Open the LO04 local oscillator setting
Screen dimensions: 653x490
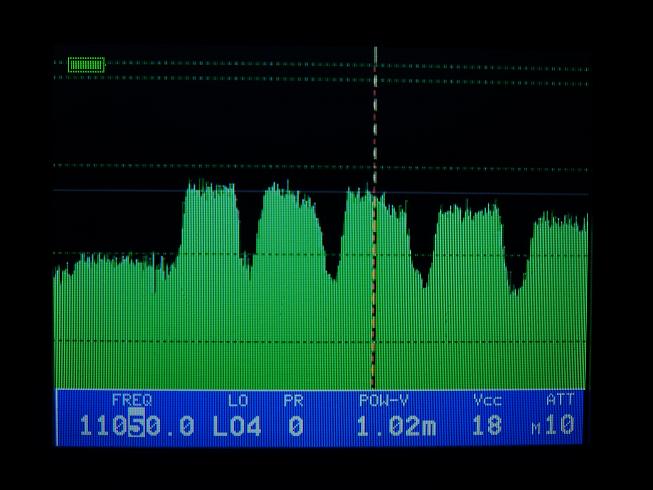[237, 426]
